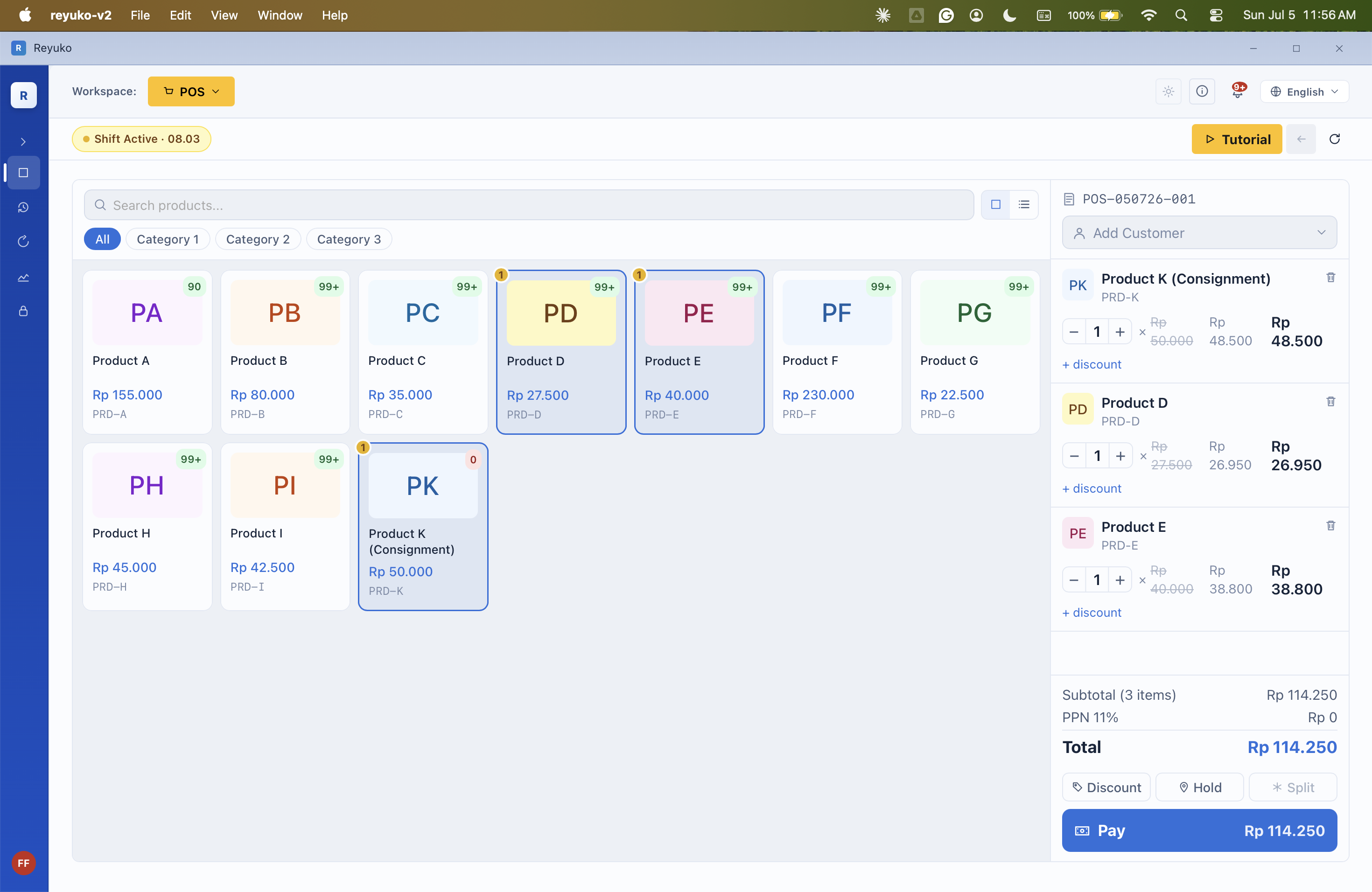Open the Add Customer dropdown
Image resolution: width=1372 pixels, height=892 pixels.
pos(1199,233)
